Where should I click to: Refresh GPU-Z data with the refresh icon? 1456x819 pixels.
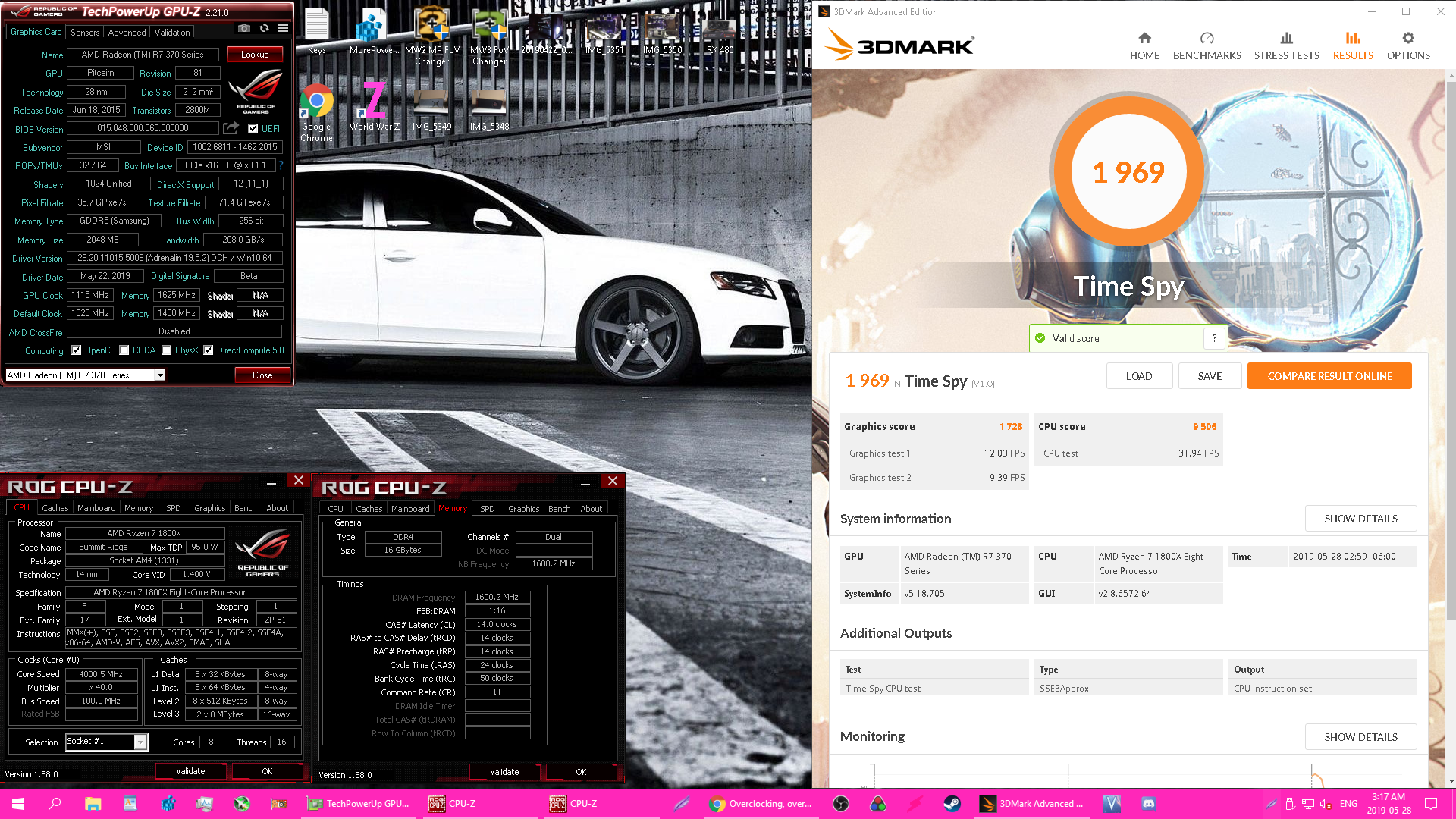(x=264, y=29)
